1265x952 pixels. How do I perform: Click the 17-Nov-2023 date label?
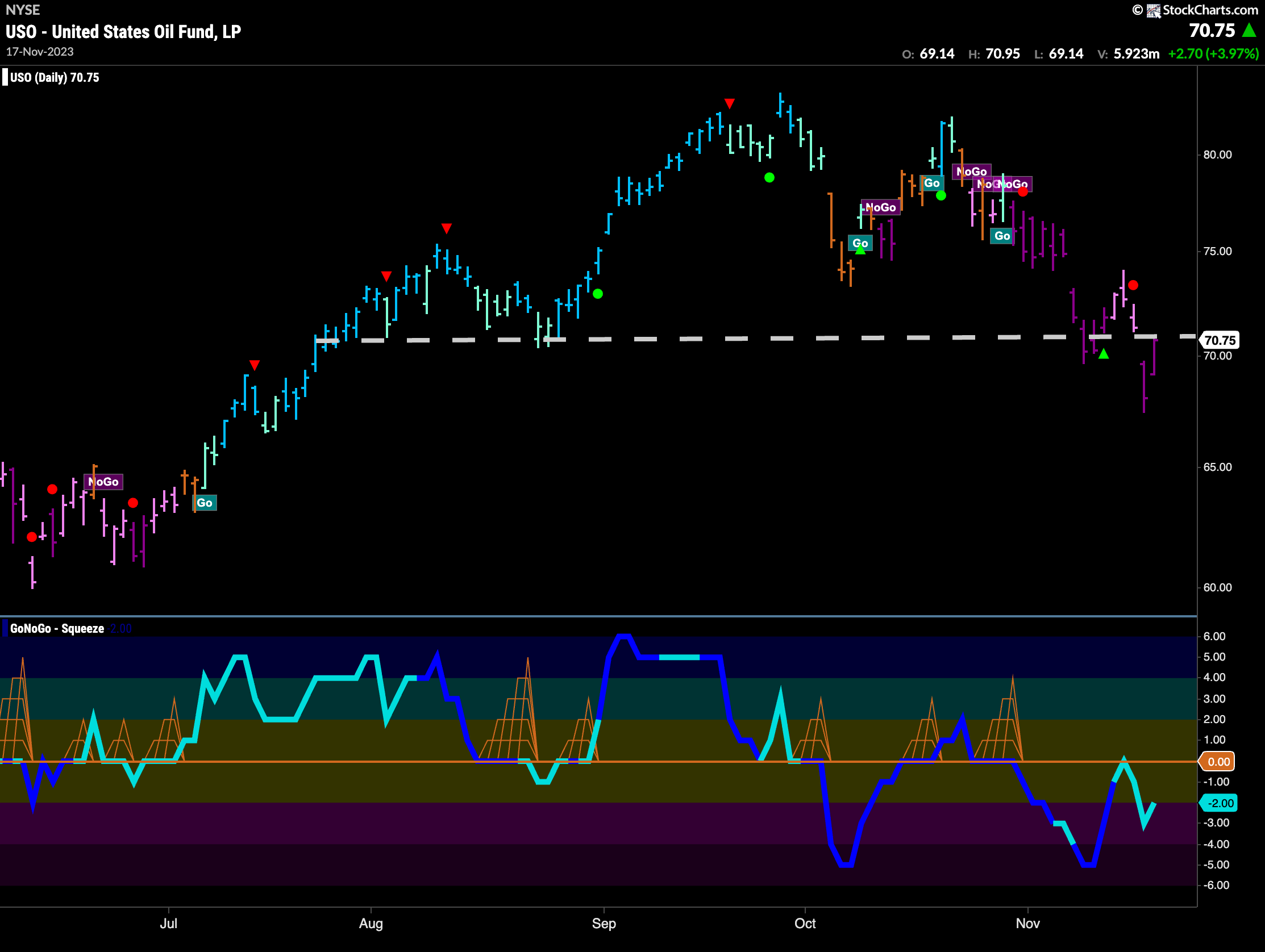(x=40, y=52)
